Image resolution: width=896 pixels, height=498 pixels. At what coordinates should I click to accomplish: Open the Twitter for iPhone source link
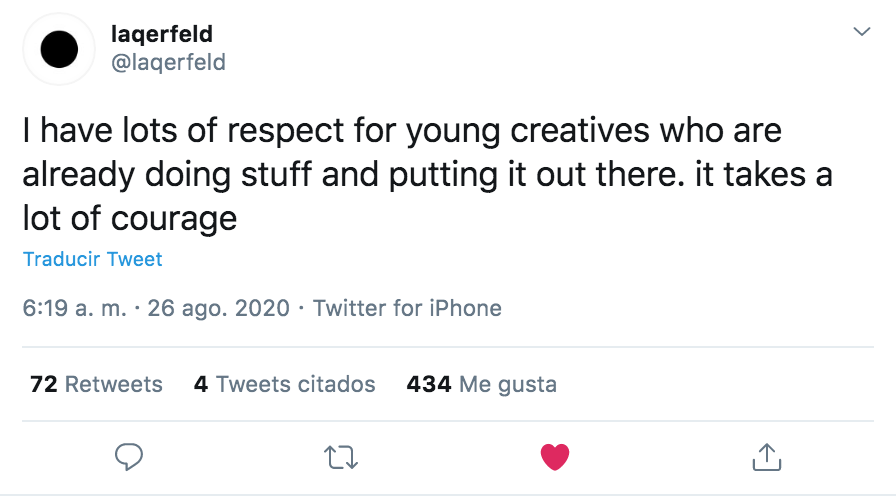[407, 308]
